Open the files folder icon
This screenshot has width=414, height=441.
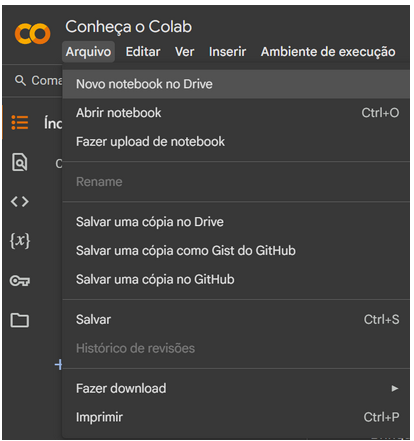[20, 320]
